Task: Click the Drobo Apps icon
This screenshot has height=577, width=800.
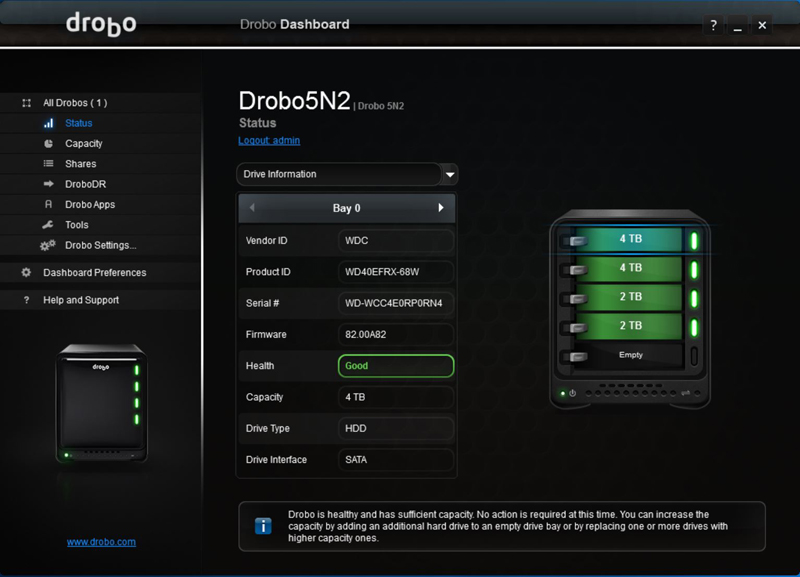Action: [x=48, y=204]
